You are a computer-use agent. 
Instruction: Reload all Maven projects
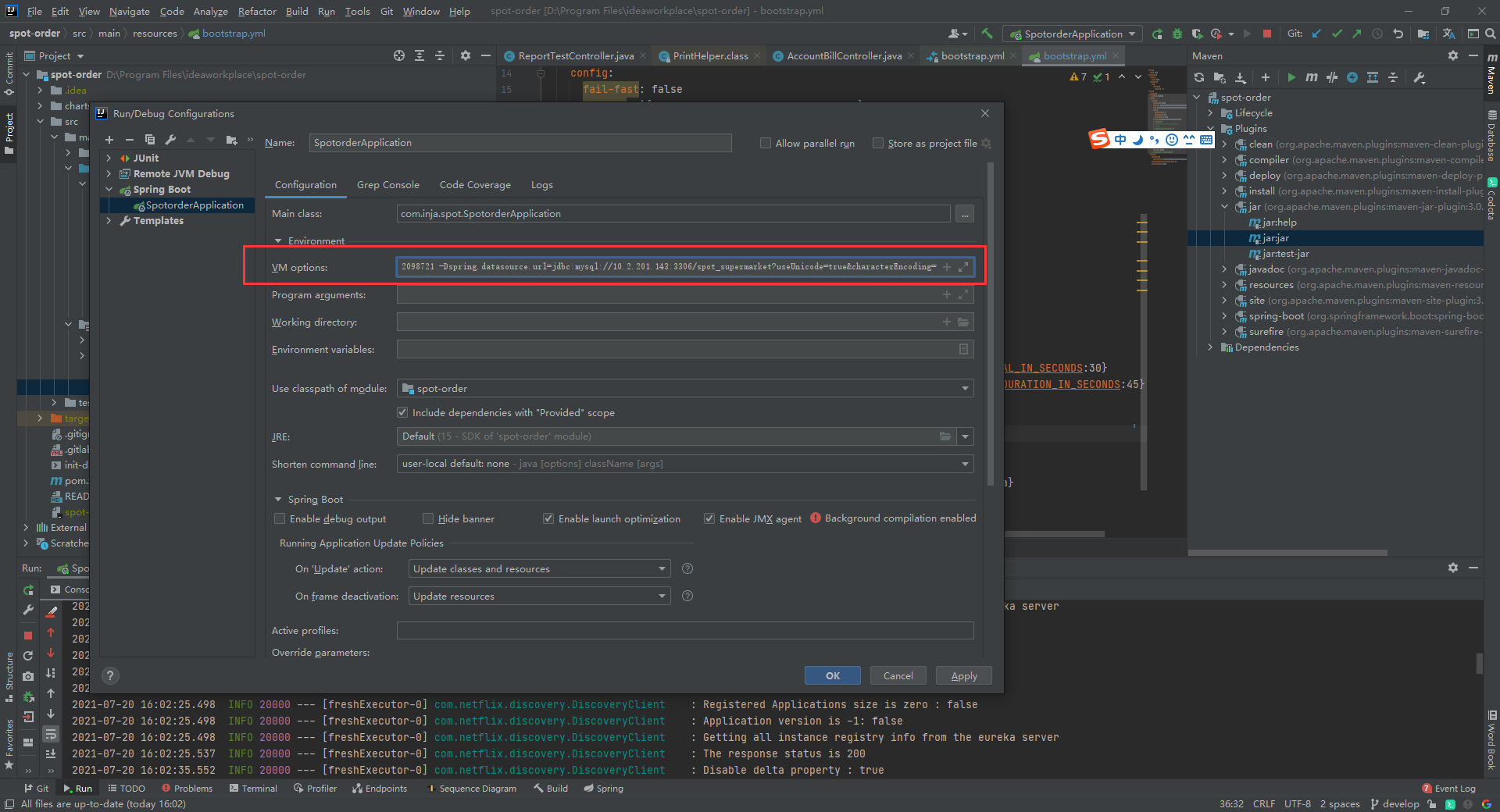[1199, 77]
